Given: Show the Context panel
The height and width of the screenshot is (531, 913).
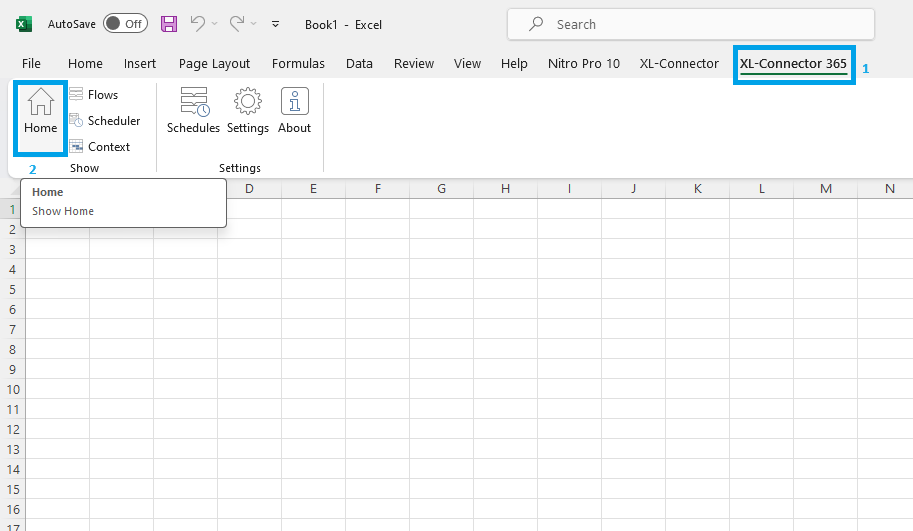Looking at the screenshot, I should click(100, 146).
